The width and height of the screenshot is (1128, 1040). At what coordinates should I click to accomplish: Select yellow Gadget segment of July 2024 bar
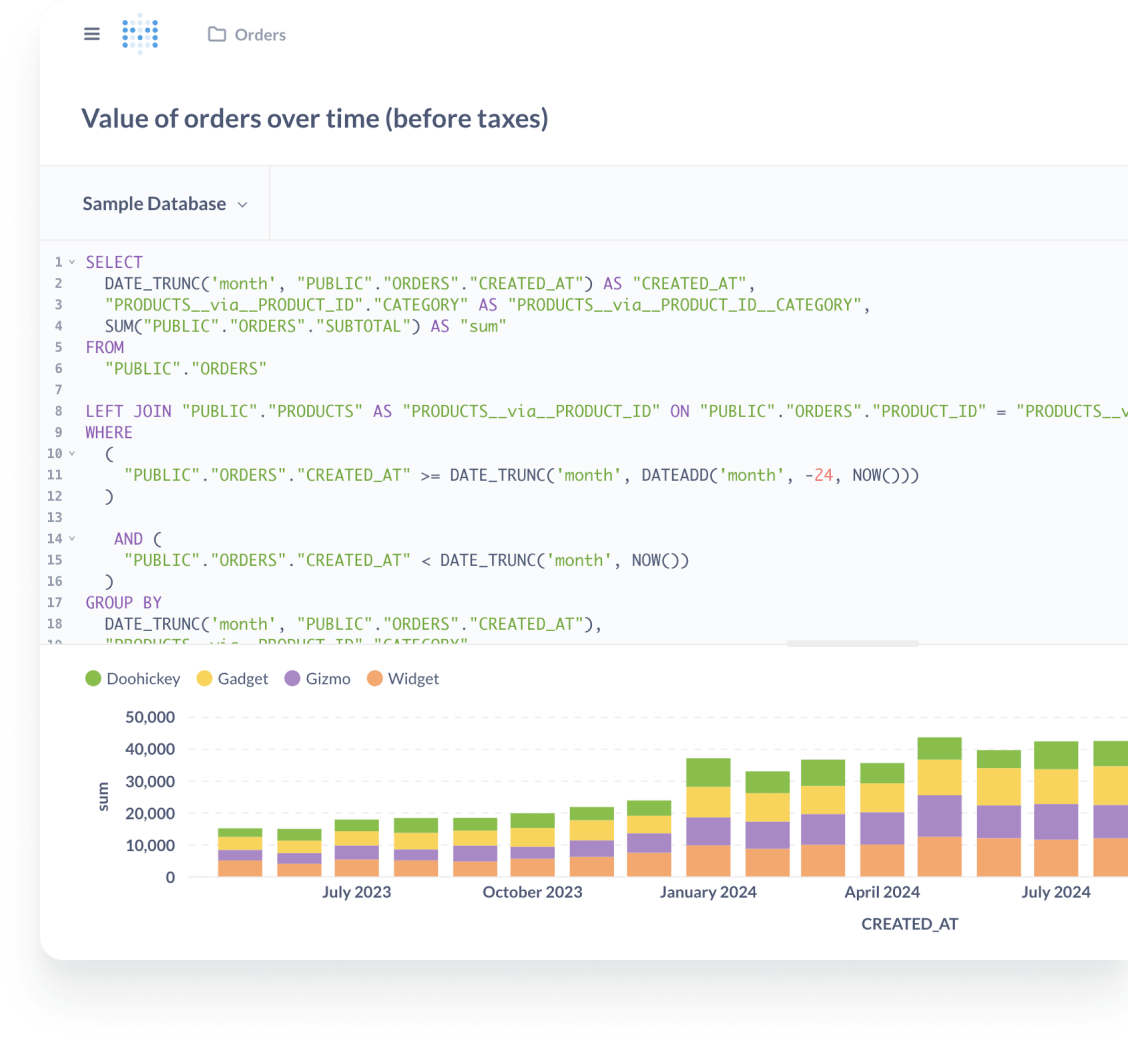coord(1056,786)
